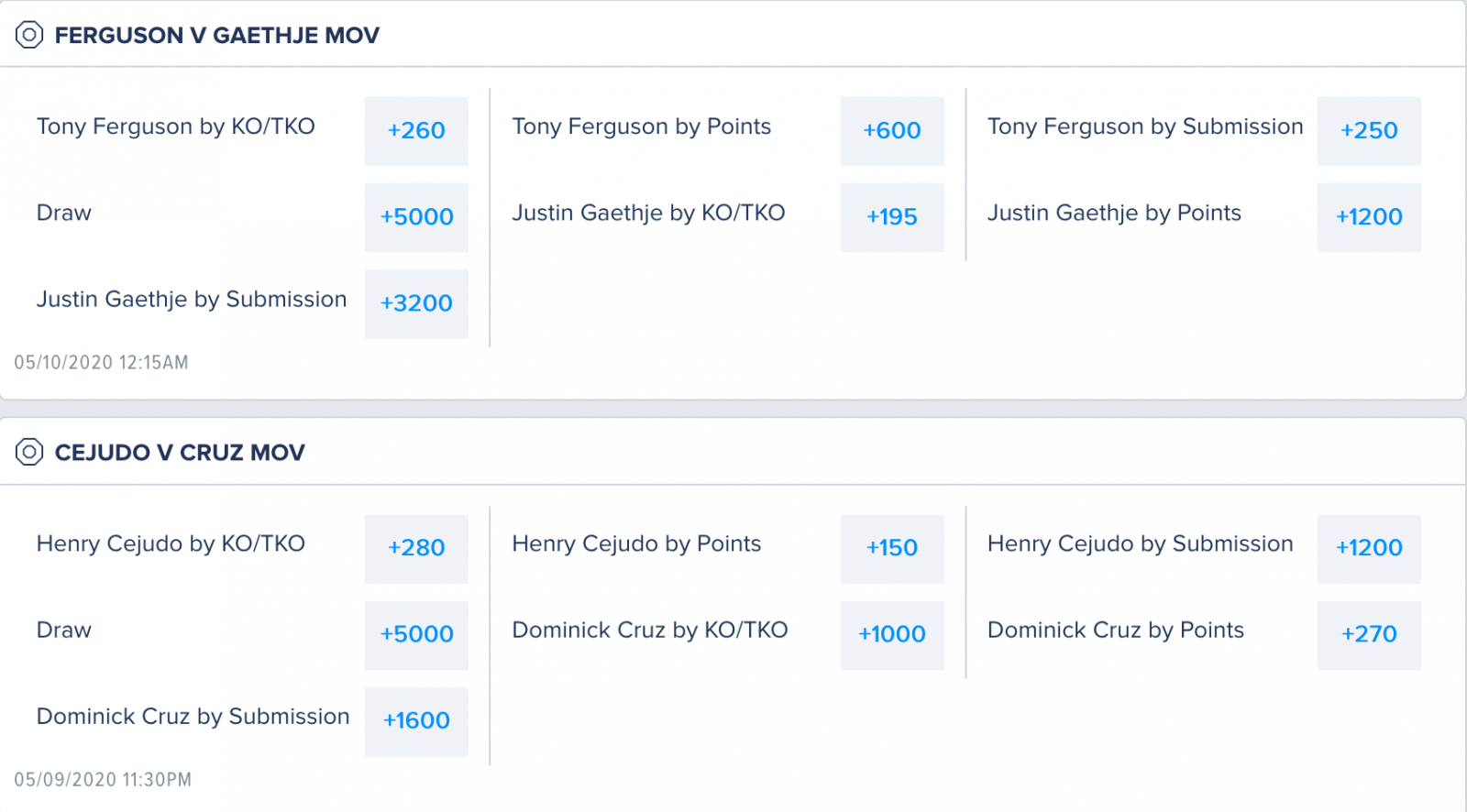Choose Dominick Cruz by Points +270
The width and height of the screenshot is (1467, 812).
pos(1369,635)
